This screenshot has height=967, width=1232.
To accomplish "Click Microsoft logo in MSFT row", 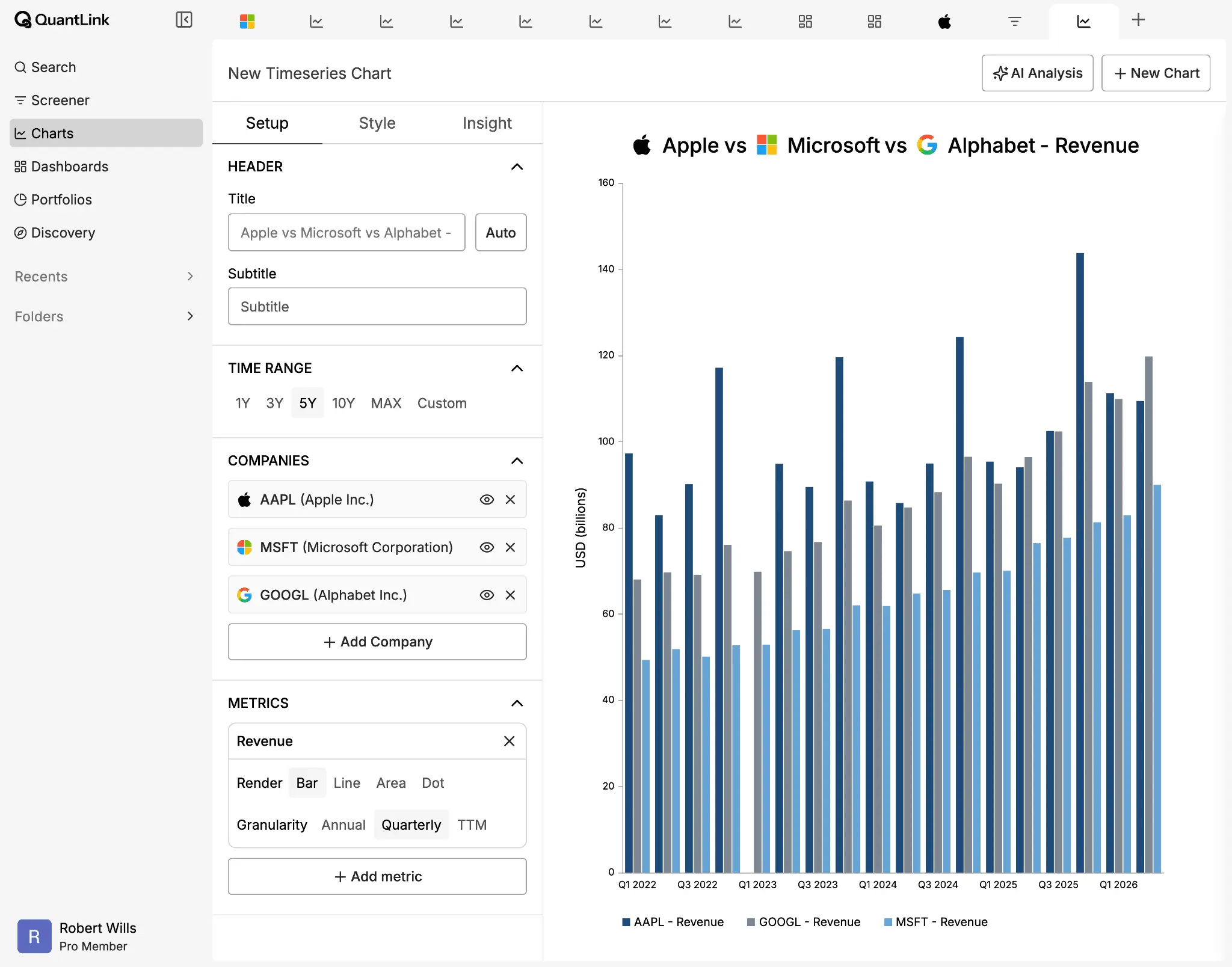I will click(x=244, y=547).
